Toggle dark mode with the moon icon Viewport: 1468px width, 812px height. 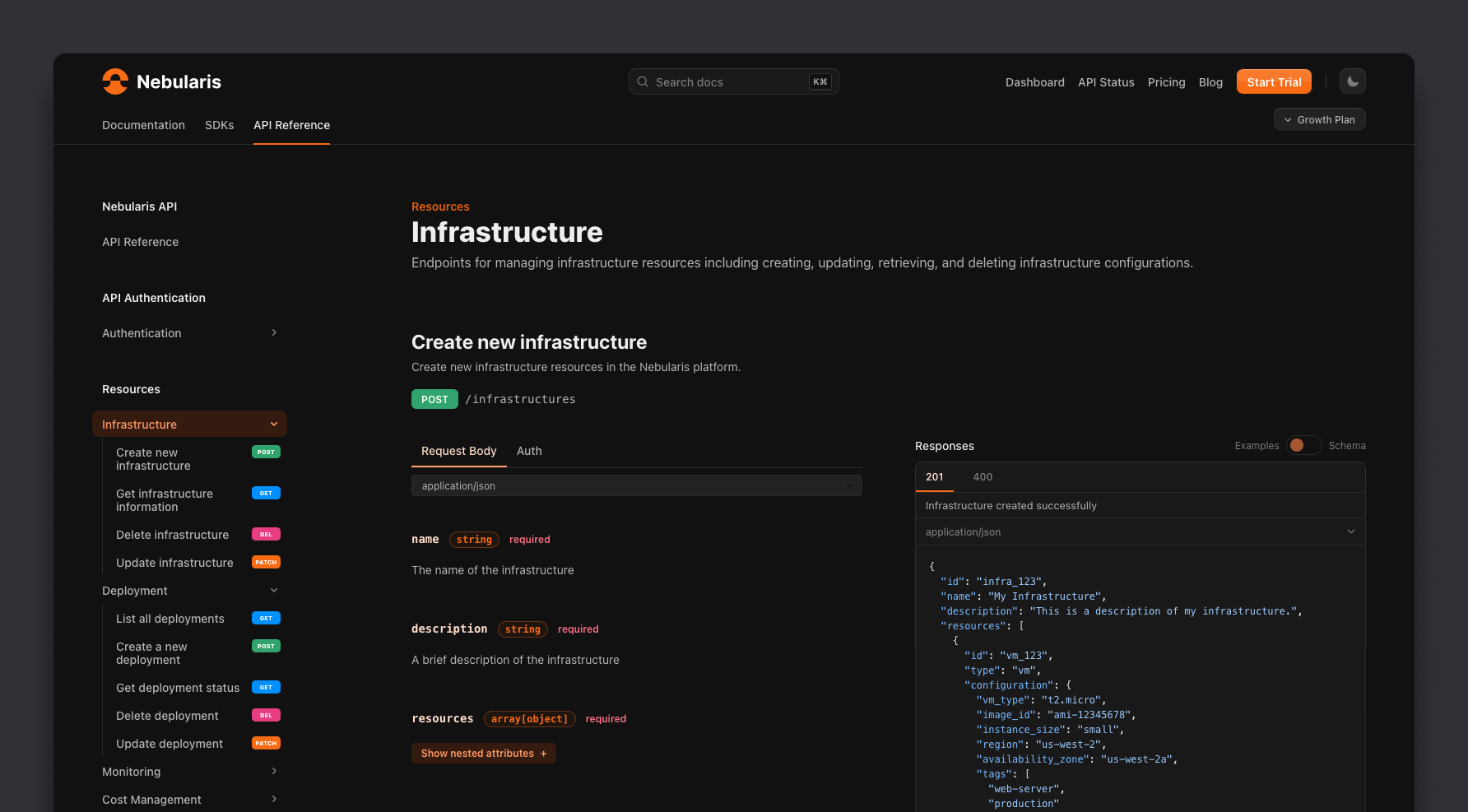pos(1352,81)
